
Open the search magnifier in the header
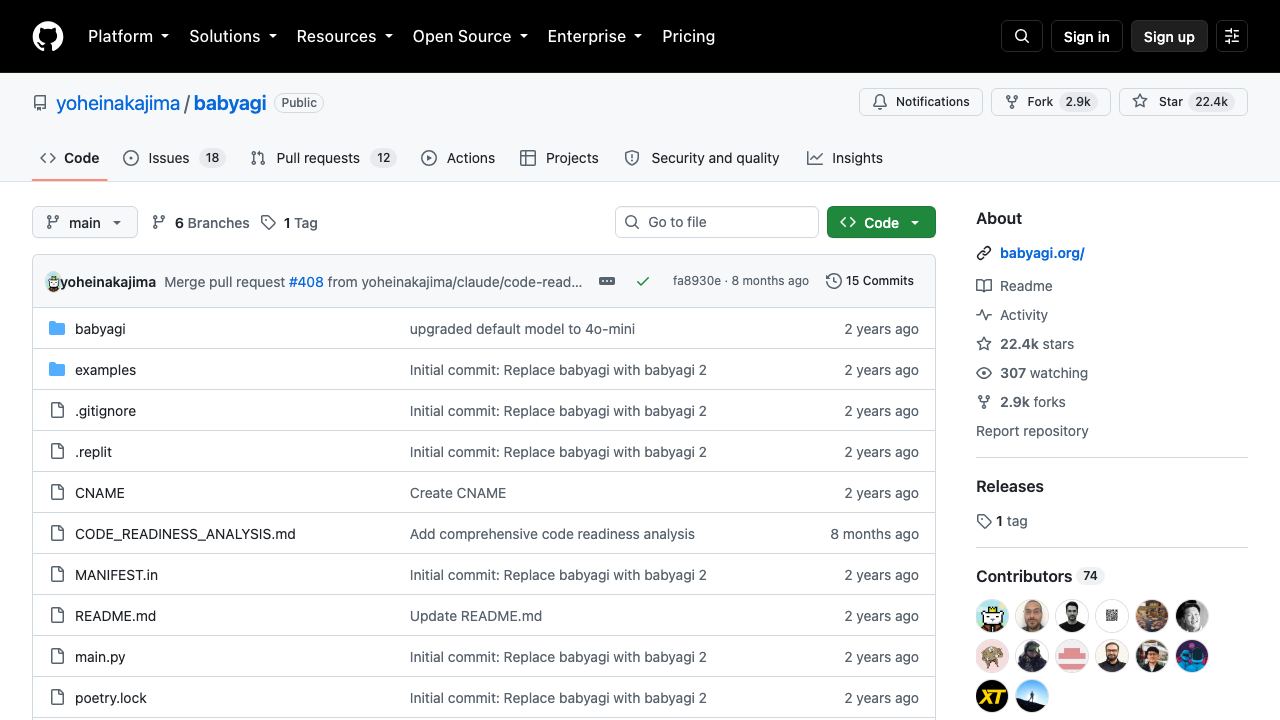point(1022,36)
